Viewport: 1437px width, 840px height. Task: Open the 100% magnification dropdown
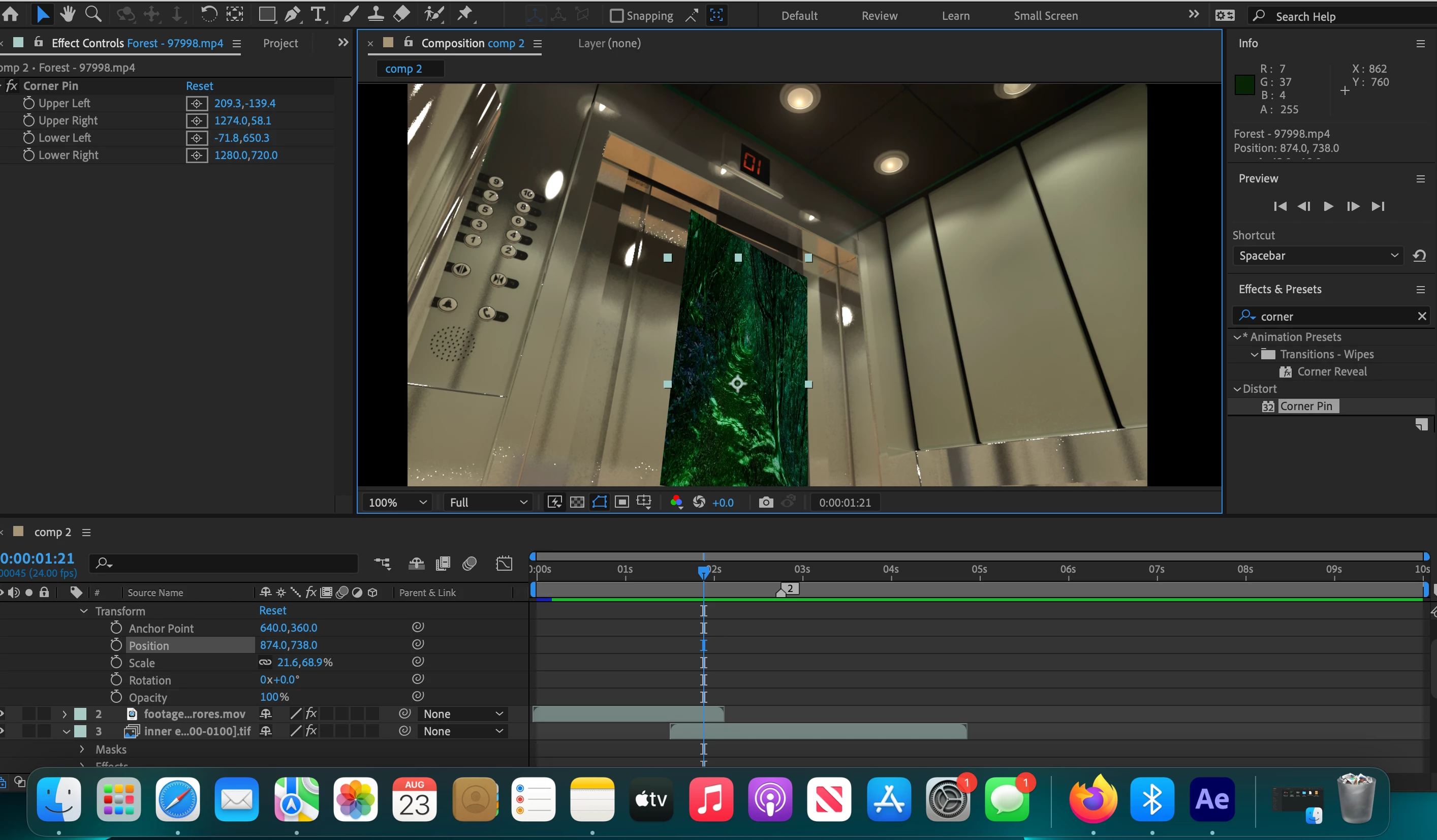point(397,502)
